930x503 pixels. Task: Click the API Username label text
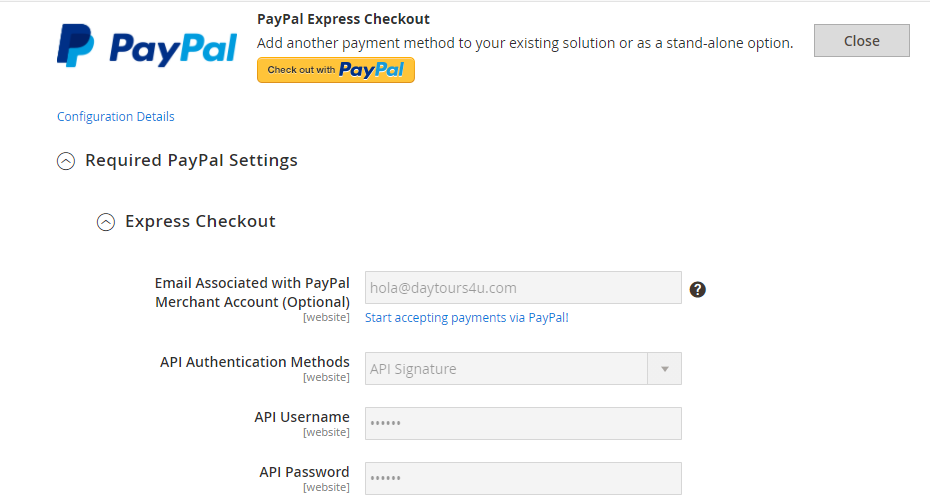pyautogui.click(x=302, y=417)
